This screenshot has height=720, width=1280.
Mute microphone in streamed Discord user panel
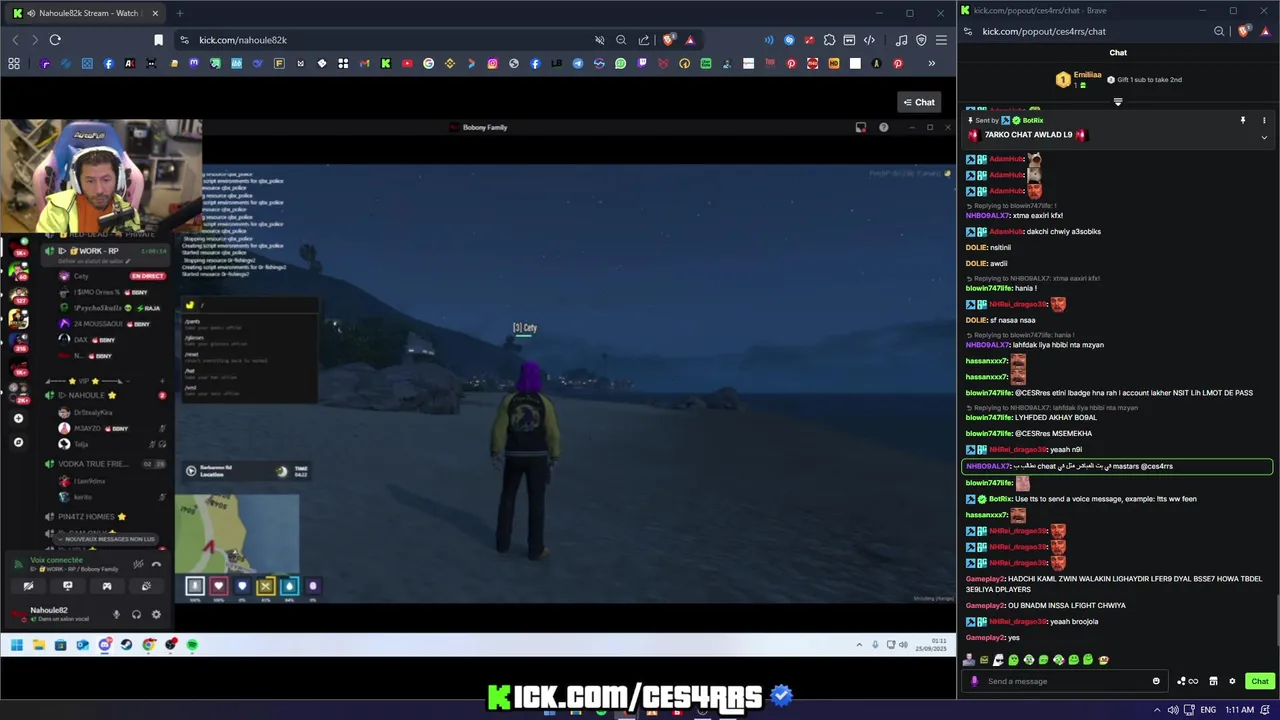click(x=116, y=614)
